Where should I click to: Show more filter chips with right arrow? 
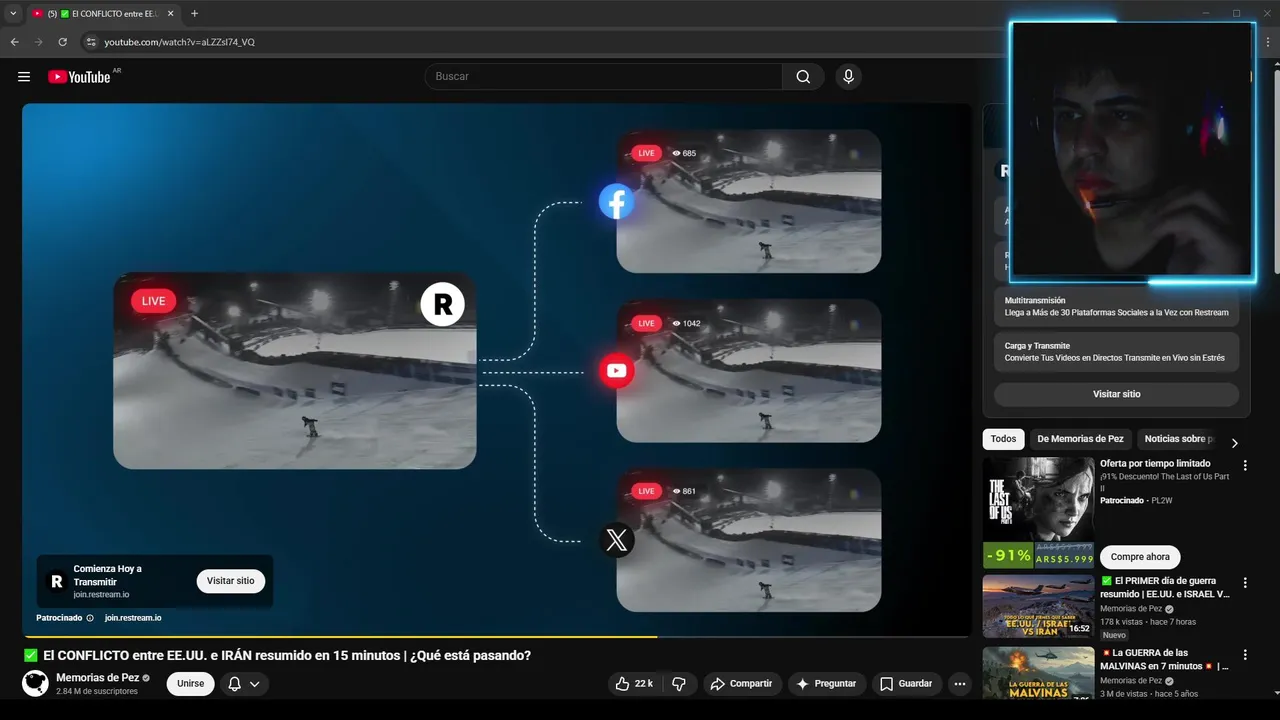click(x=1234, y=442)
